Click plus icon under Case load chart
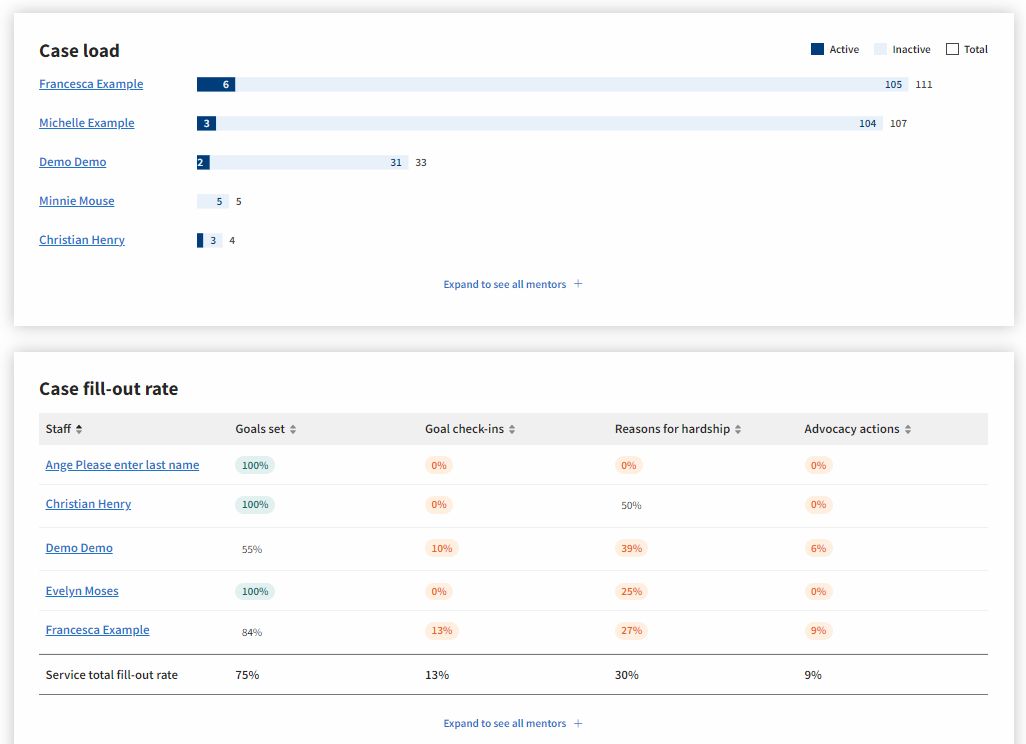 point(578,284)
